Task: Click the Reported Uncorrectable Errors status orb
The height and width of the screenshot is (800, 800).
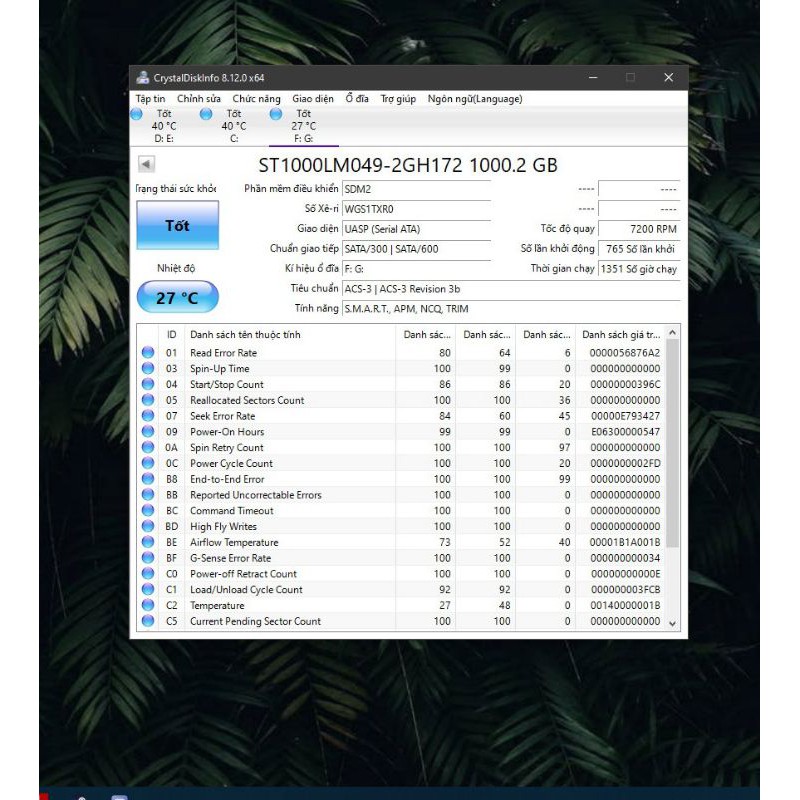Action: point(148,495)
